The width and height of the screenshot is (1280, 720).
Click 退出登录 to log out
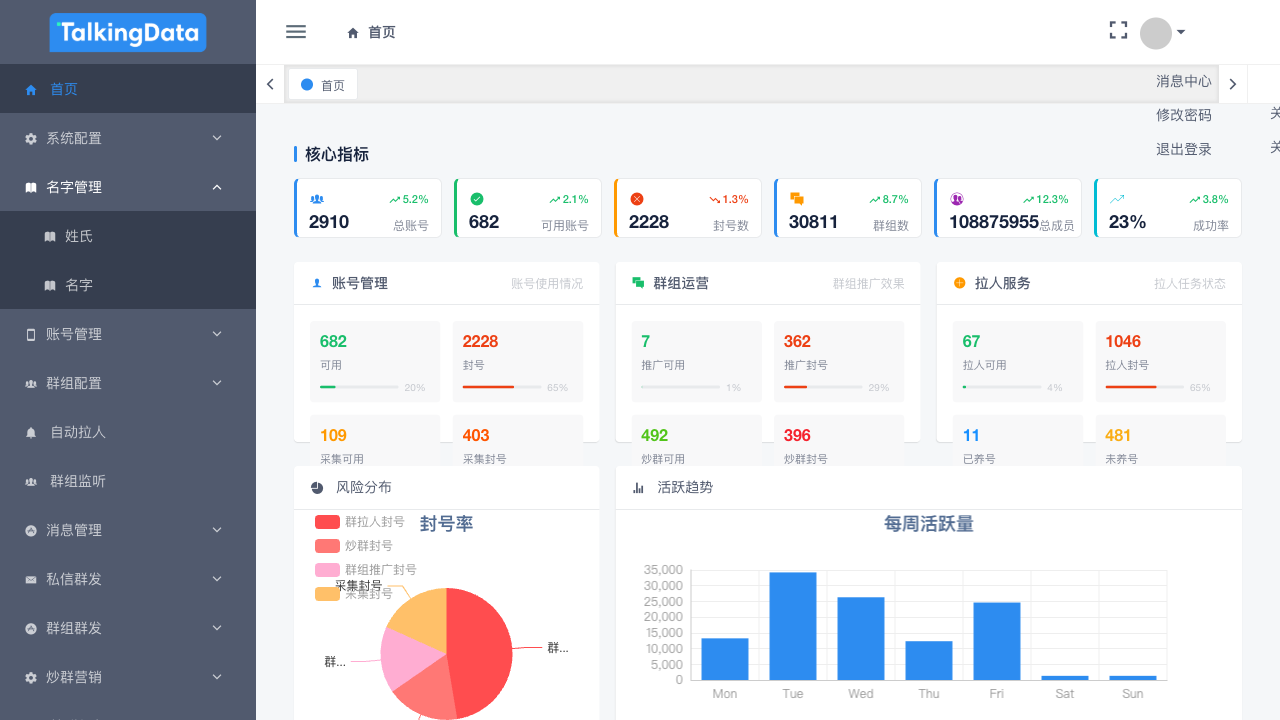click(x=1183, y=149)
